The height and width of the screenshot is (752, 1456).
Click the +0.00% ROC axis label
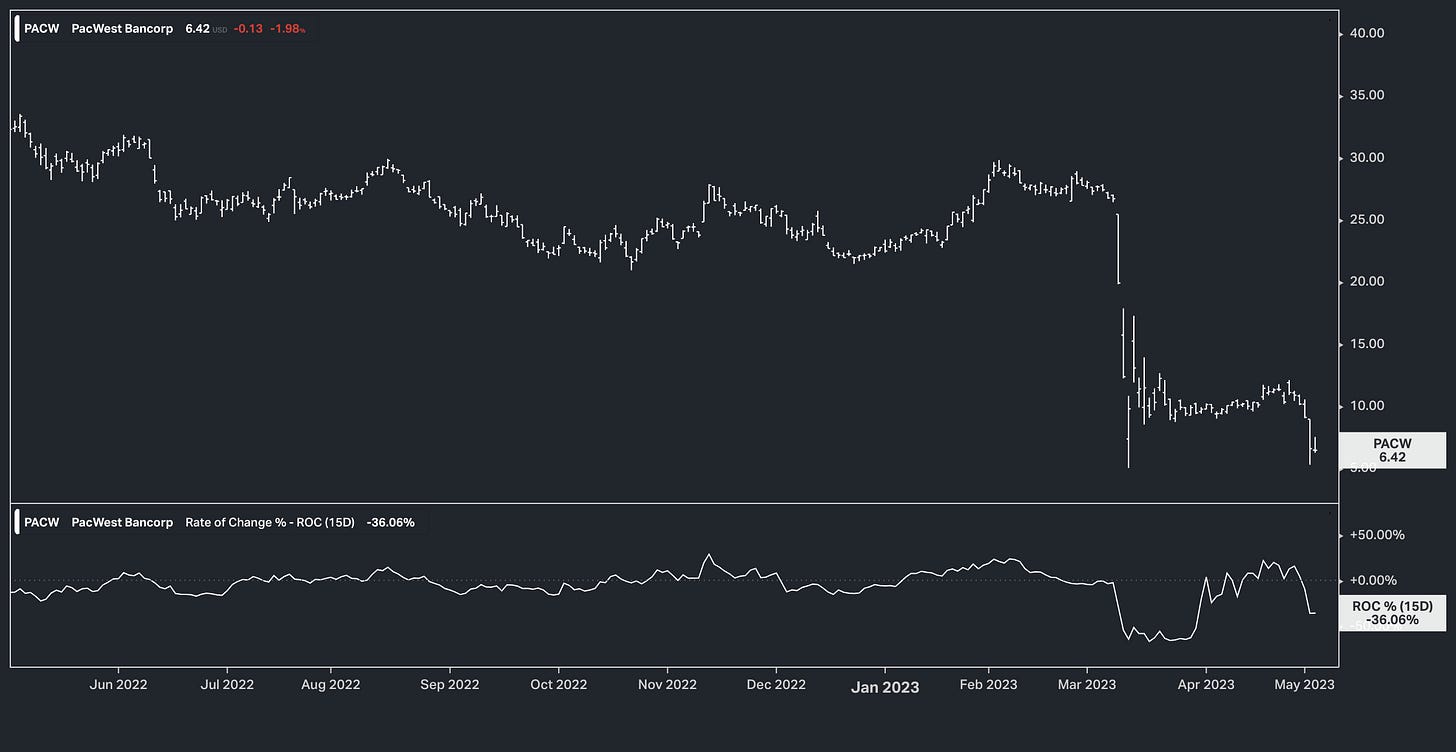click(1373, 580)
